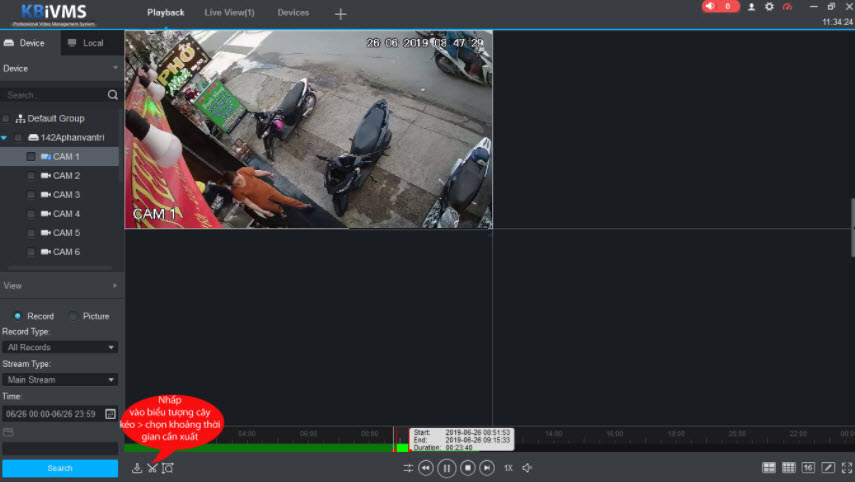
Task: Open calendar icon beside Time field
Action: pos(110,413)
